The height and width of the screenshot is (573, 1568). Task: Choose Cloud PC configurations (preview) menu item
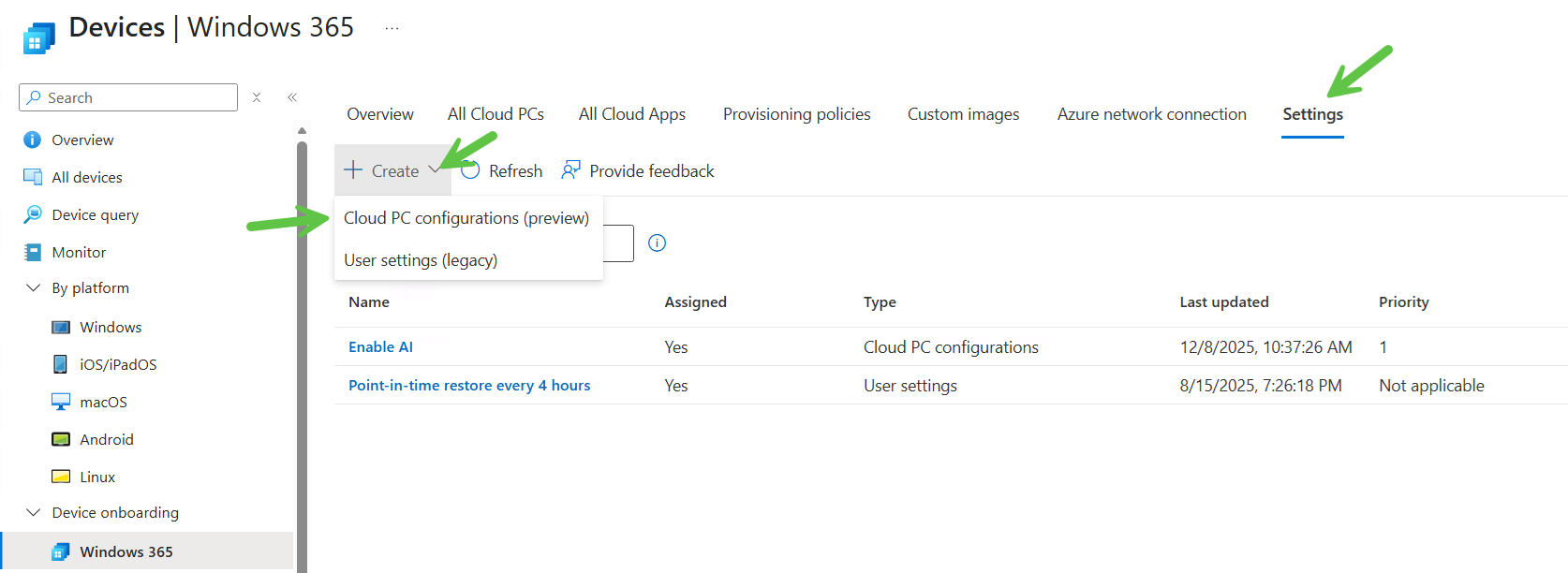468,218
